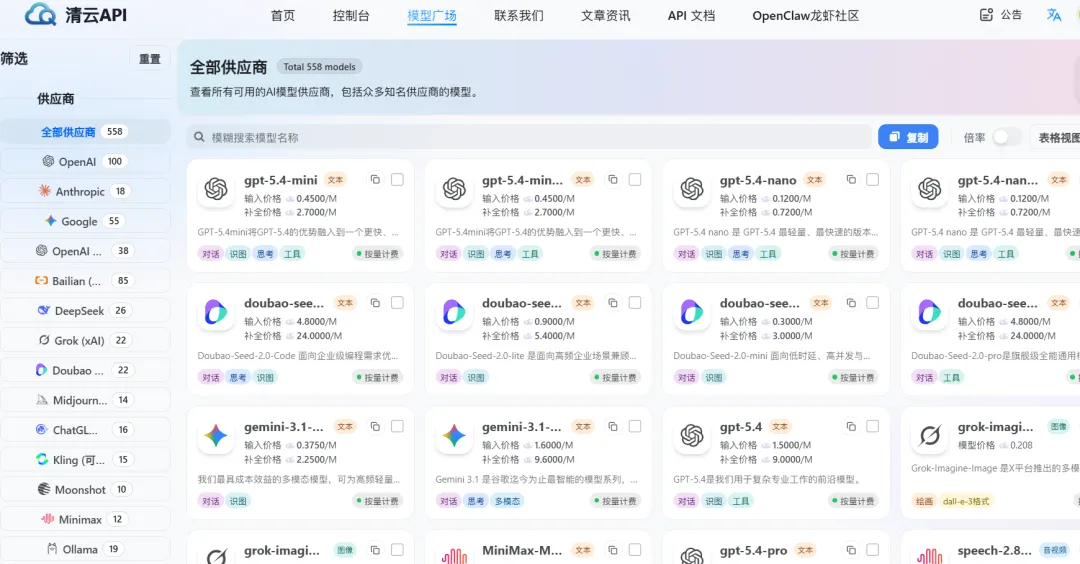Screen dimensions: 1080x564
Task: Copy name of Doubao-Seed-2.0-Code card
Action: pos(375,303)
